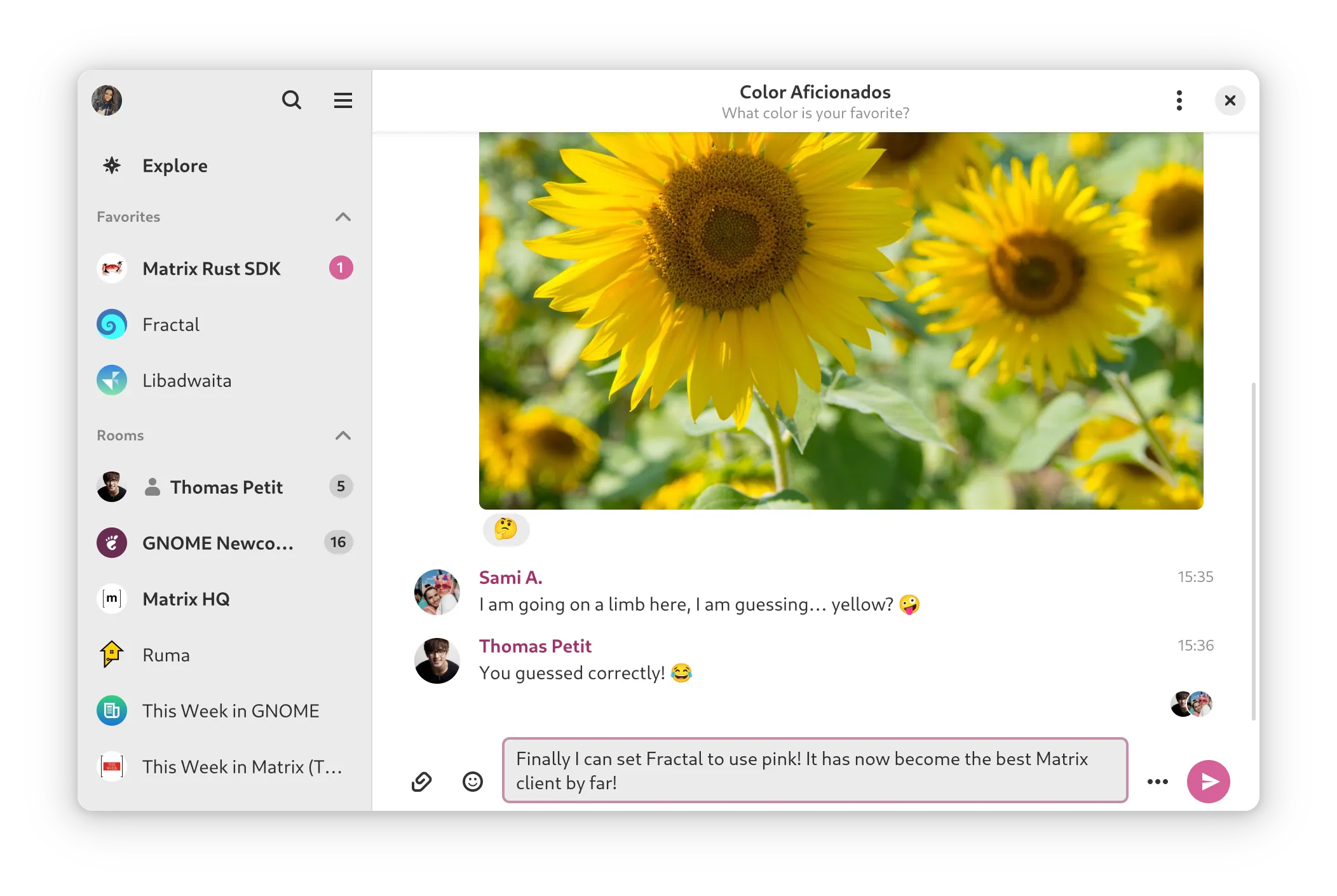This screenshot has width=1337, height=896.
Task: Open the hamburger main menu
Action: pyautogui.click(x=343, y=100)
